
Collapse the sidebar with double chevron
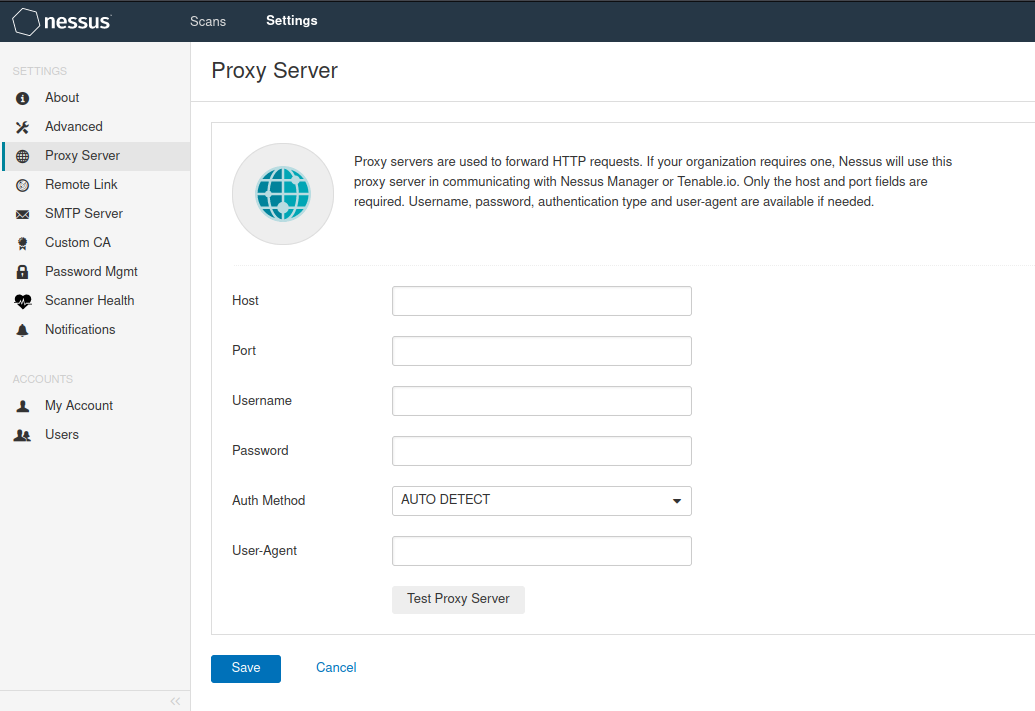click(x=175, y=701)
